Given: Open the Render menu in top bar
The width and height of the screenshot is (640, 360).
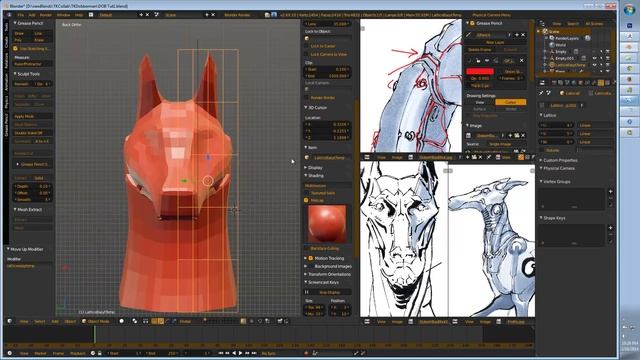Looking at the screenshot, I should (46, 15).
